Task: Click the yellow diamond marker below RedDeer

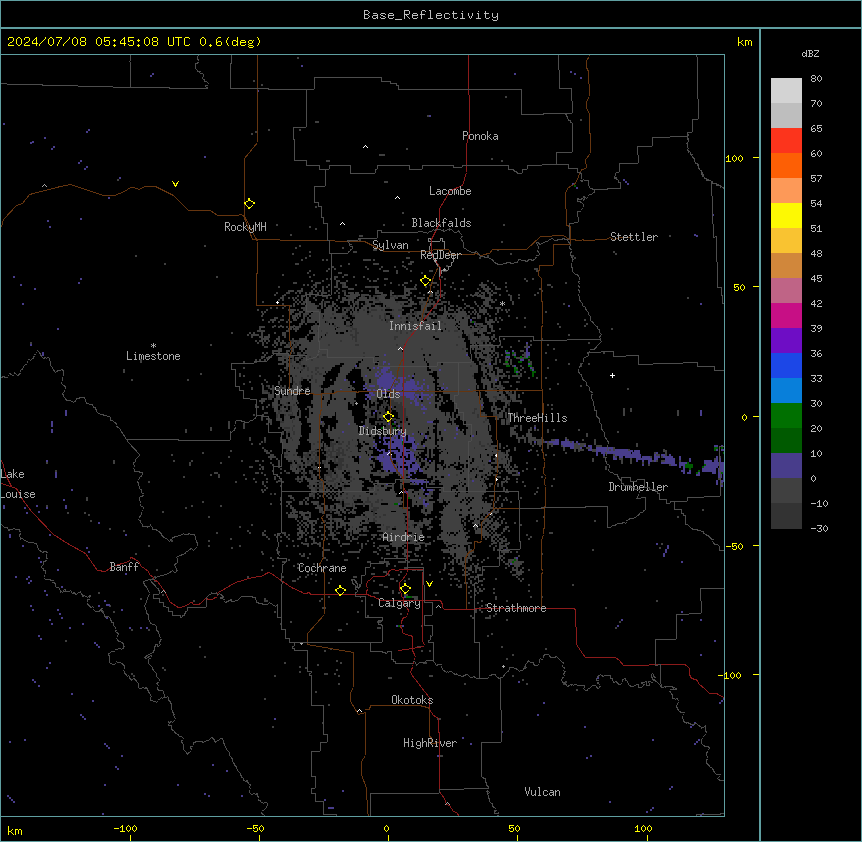Action: [x=426, y=281]
